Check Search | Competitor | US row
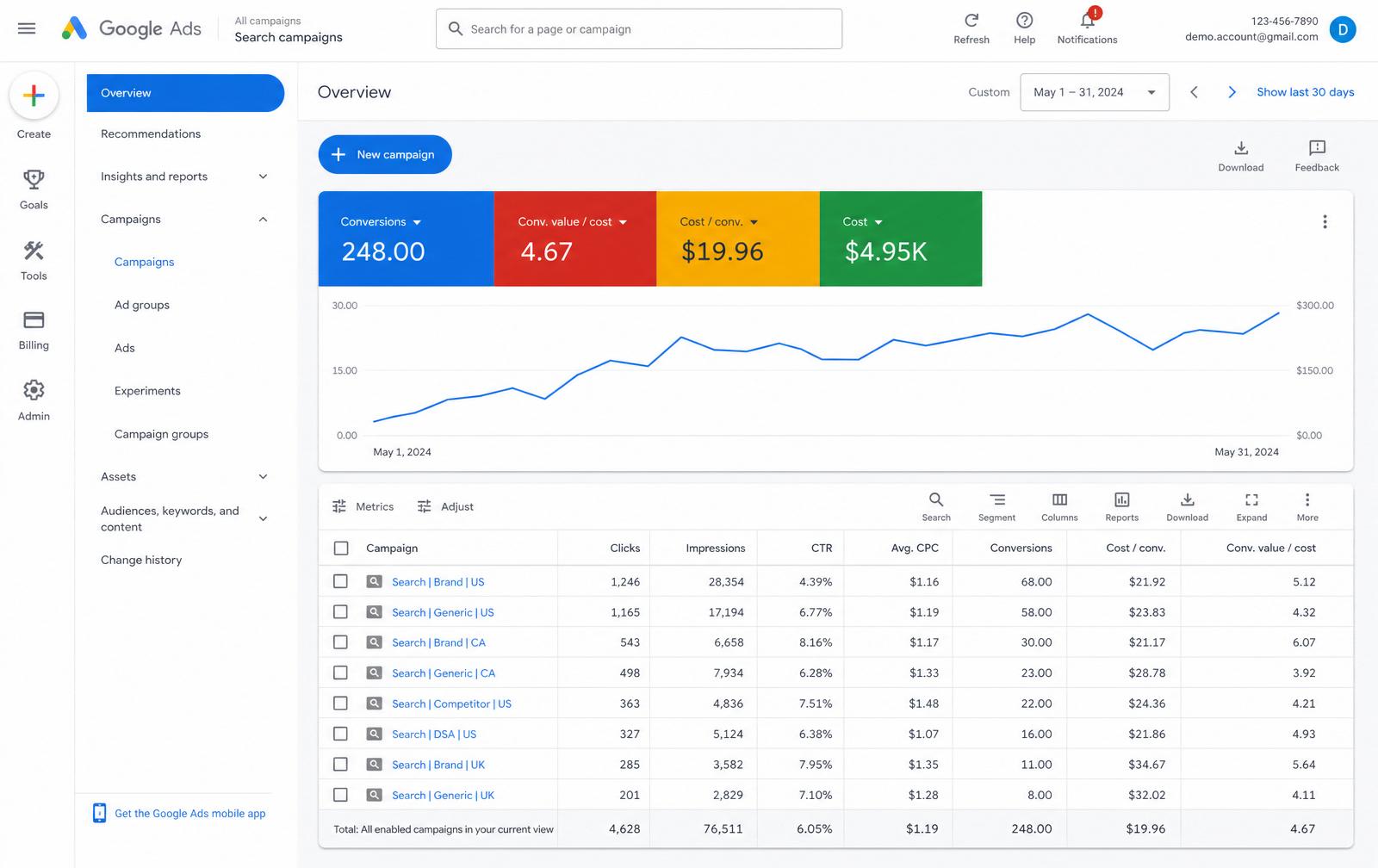The height and width of the screenshot is (868, 1378). tap(341, 704)
